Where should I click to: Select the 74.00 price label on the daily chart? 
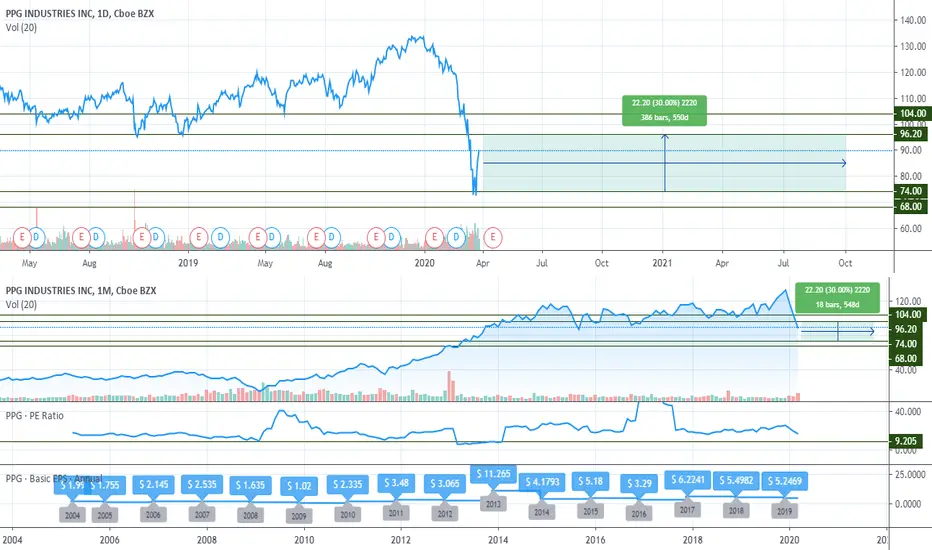coord(912,191)
